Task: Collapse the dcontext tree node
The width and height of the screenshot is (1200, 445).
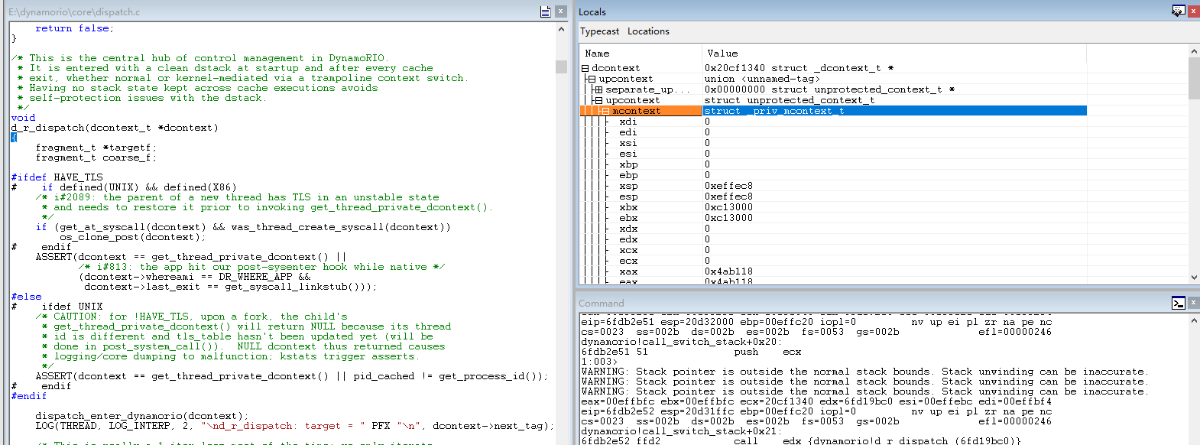Action: (x=585, y=68)
